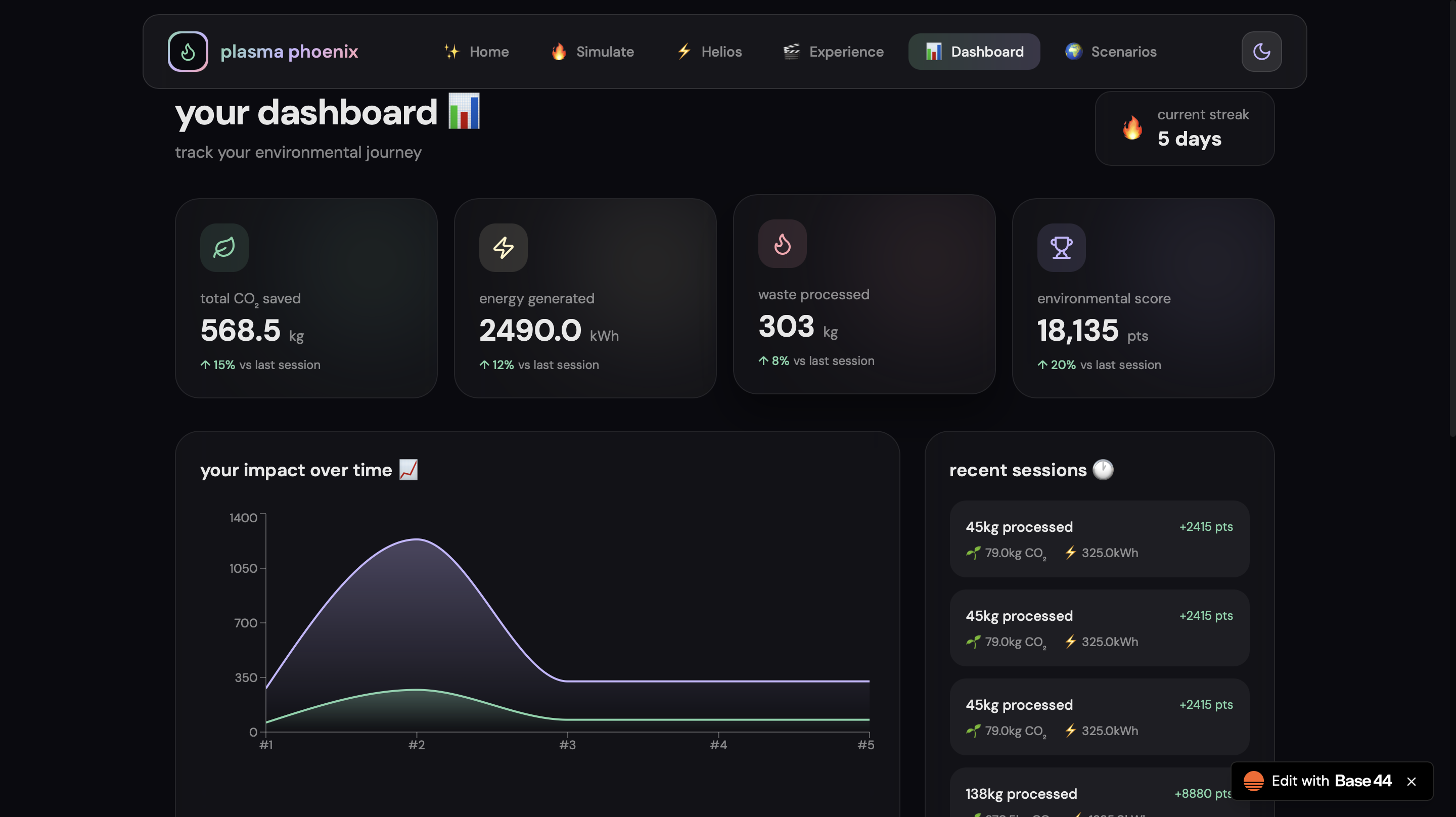This screenshot has height=817, width=1456.
Task: Switch to the Experience tab
Action: [833, 52]
